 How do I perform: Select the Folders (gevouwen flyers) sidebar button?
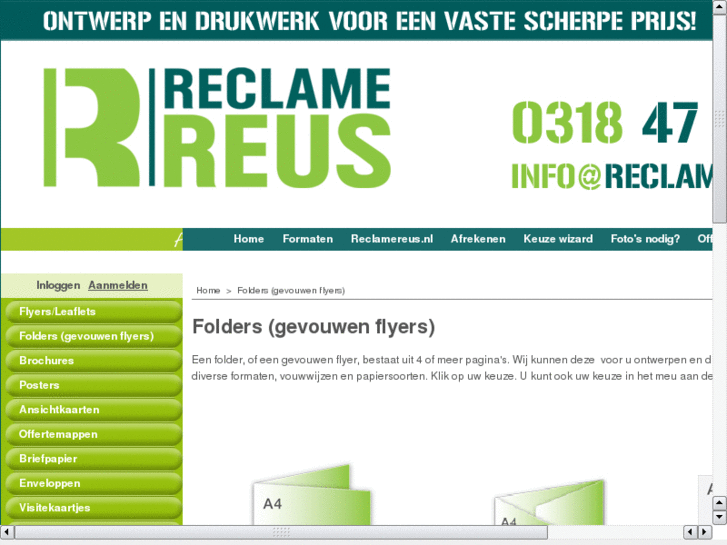tap(94, 336)
